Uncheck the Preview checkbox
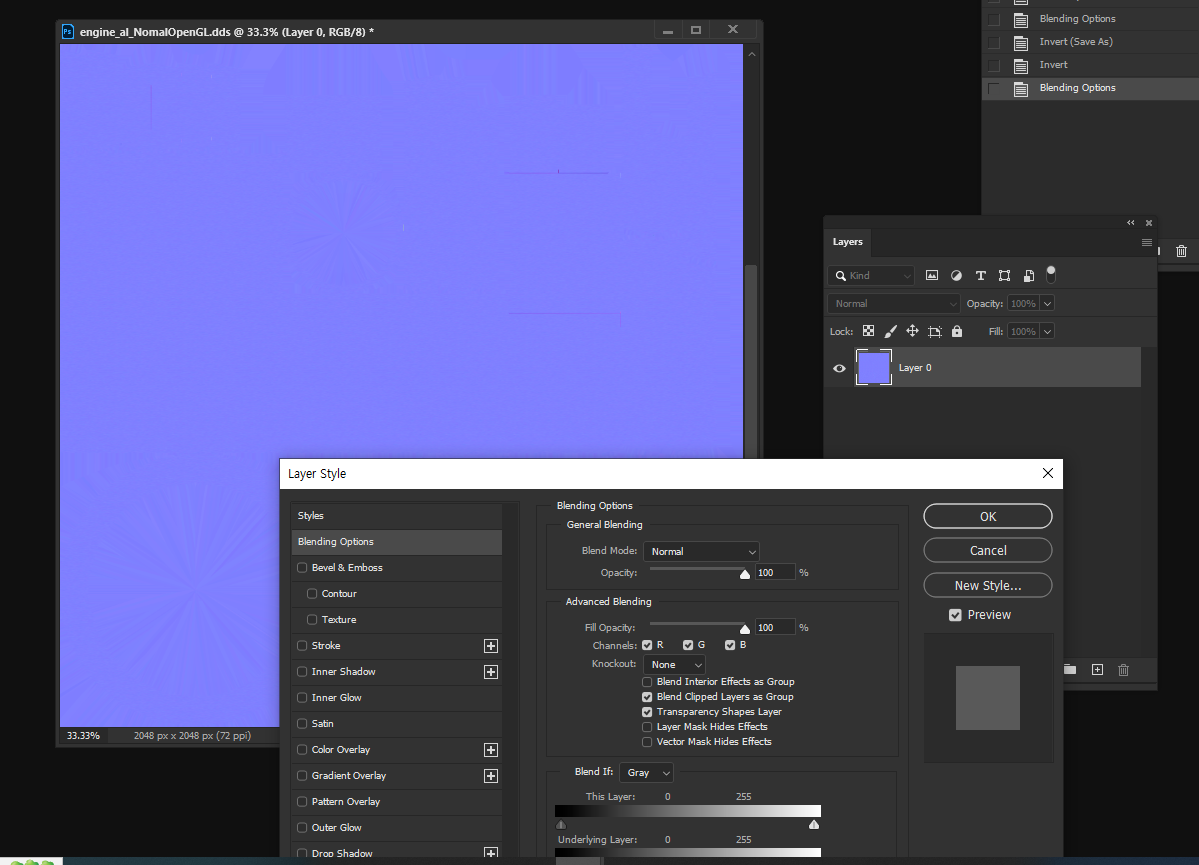The image size is (1199, 865). tap(955, 615)
